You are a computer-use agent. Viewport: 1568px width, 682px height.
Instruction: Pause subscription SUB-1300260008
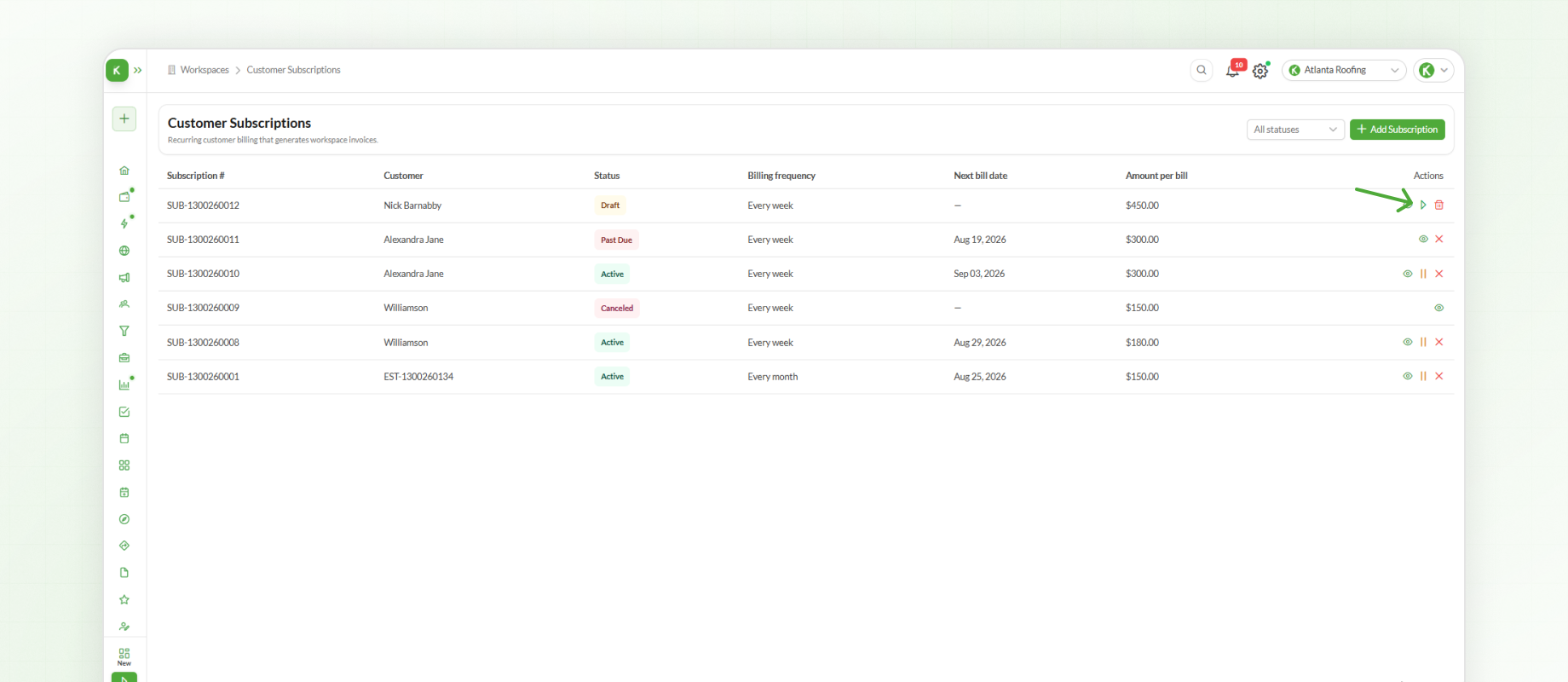pos(1423,342)
